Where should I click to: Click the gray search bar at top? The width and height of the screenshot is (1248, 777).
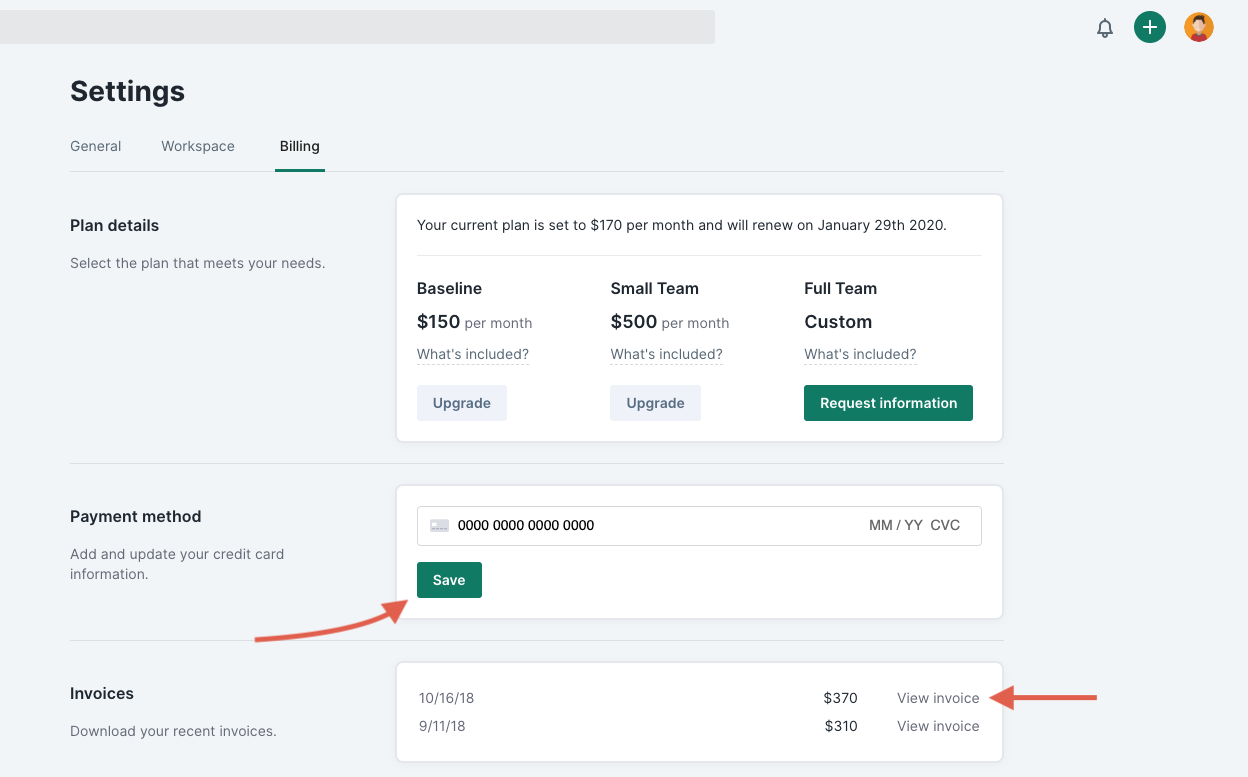click(357, 27)
